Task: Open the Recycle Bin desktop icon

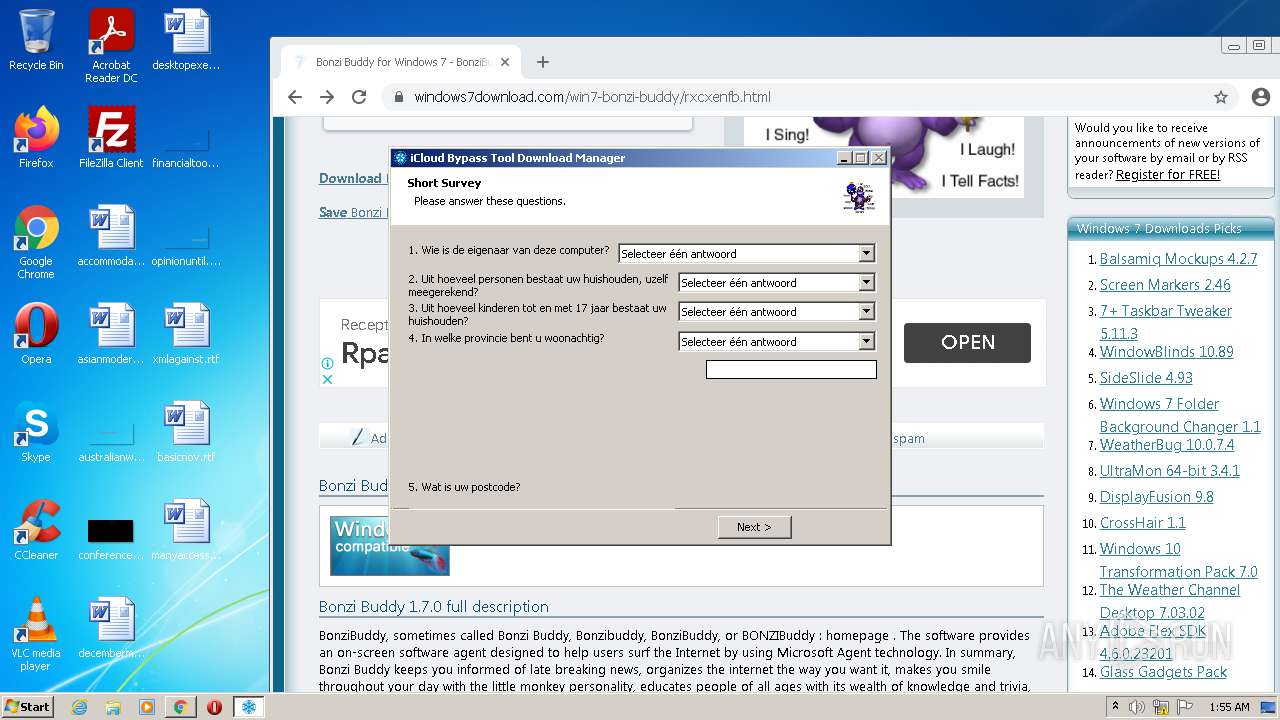Action: pos(36,40)
